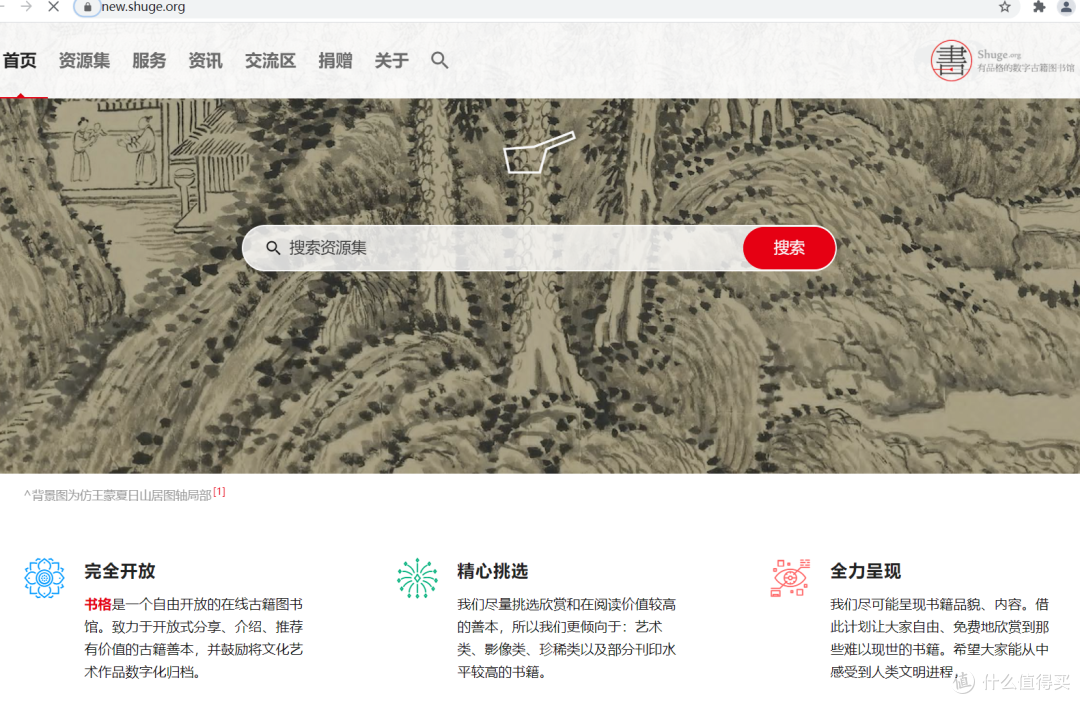Open the 首页 nav item
1080x704 pixels.
(20, 61)
